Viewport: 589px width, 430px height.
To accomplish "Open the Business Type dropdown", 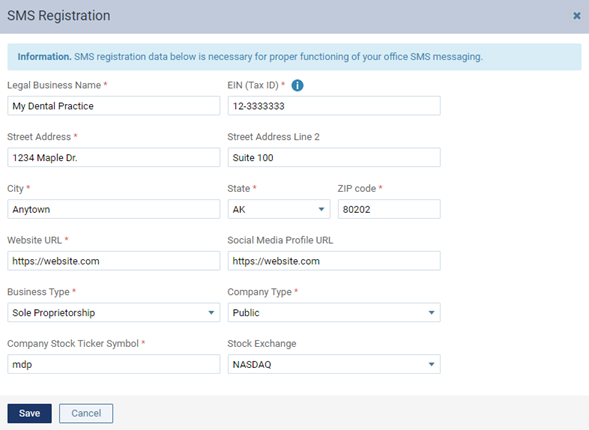I will tap(113, 312).
